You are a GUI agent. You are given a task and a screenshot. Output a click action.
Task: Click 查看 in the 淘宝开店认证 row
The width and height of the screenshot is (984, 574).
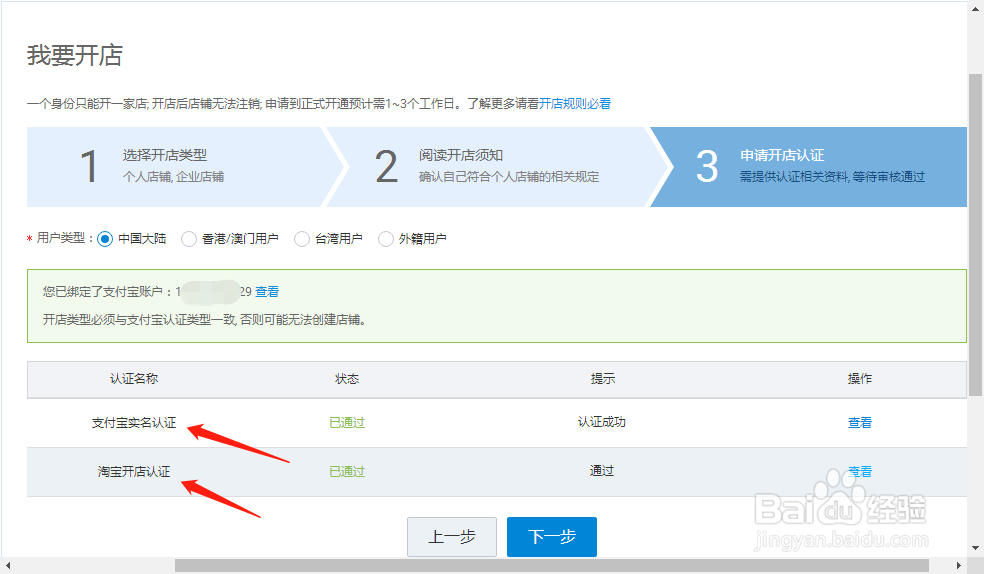(860, 472)
